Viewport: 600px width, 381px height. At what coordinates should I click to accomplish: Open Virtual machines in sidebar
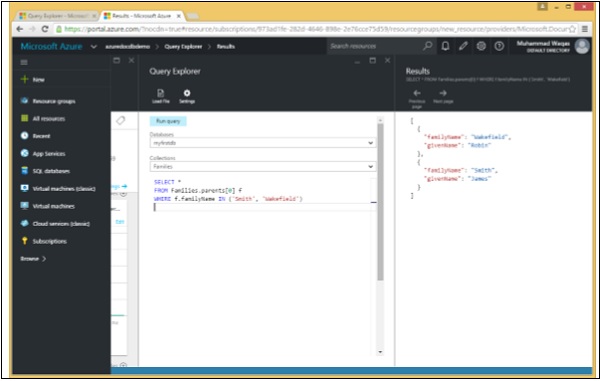tap(54, 206)
